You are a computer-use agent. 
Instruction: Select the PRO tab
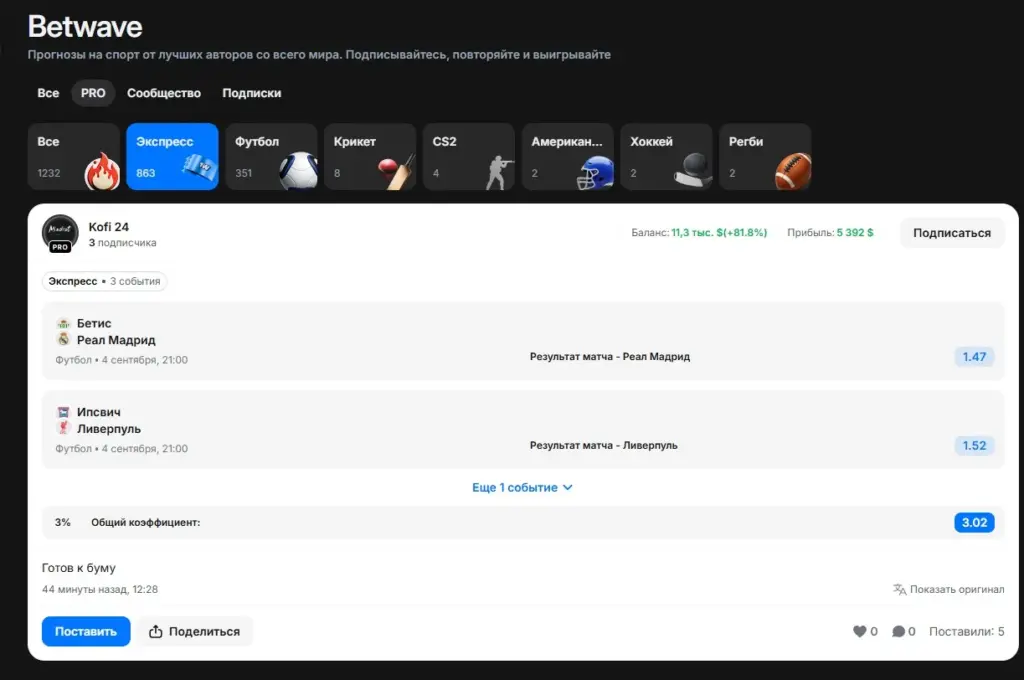pos(93,93)
